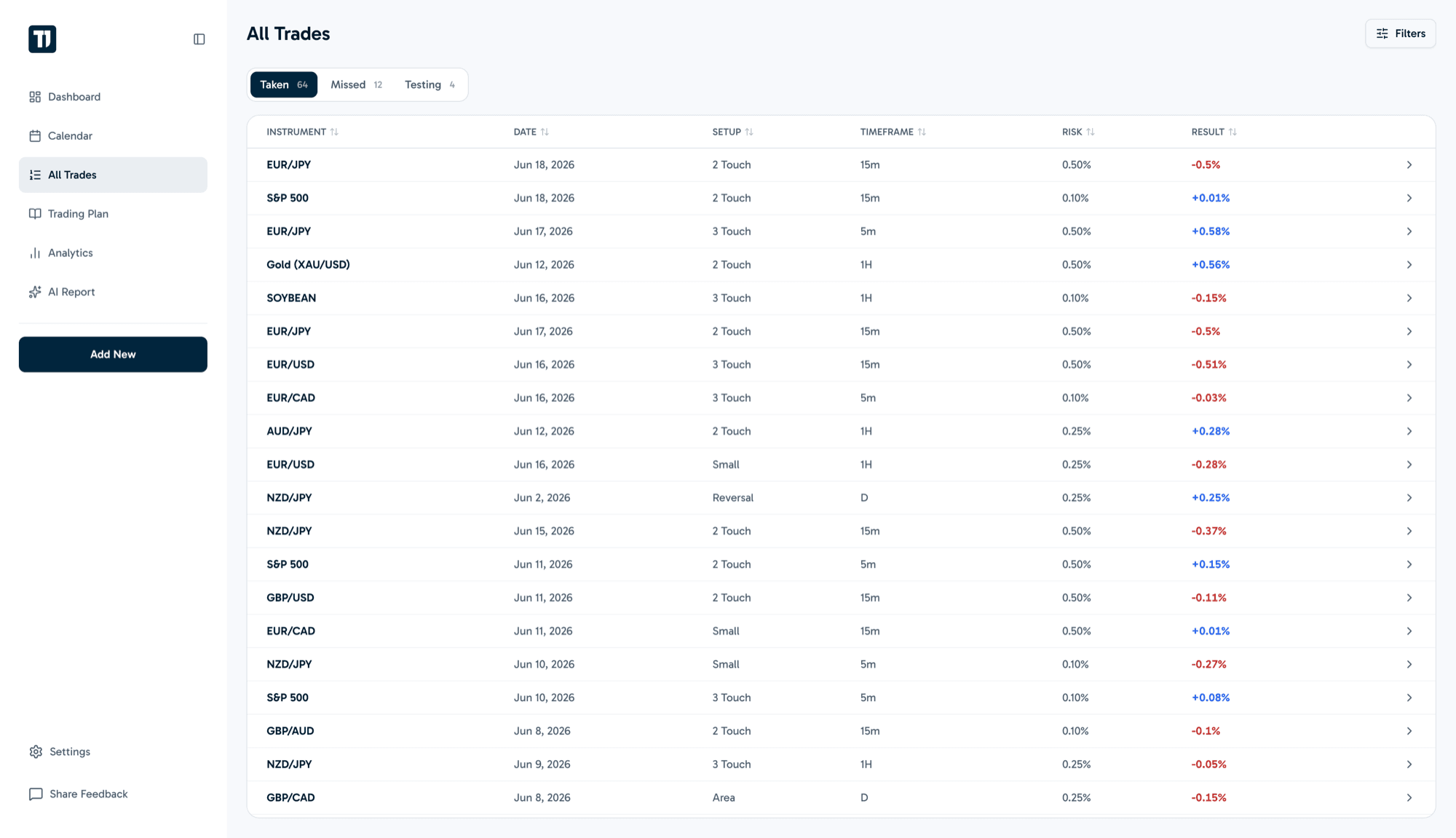Expand the GBP/CAD trade row chevron
Viewport: 1456px width, 838px height.
pyautogui.click(x=1409, y=798)
